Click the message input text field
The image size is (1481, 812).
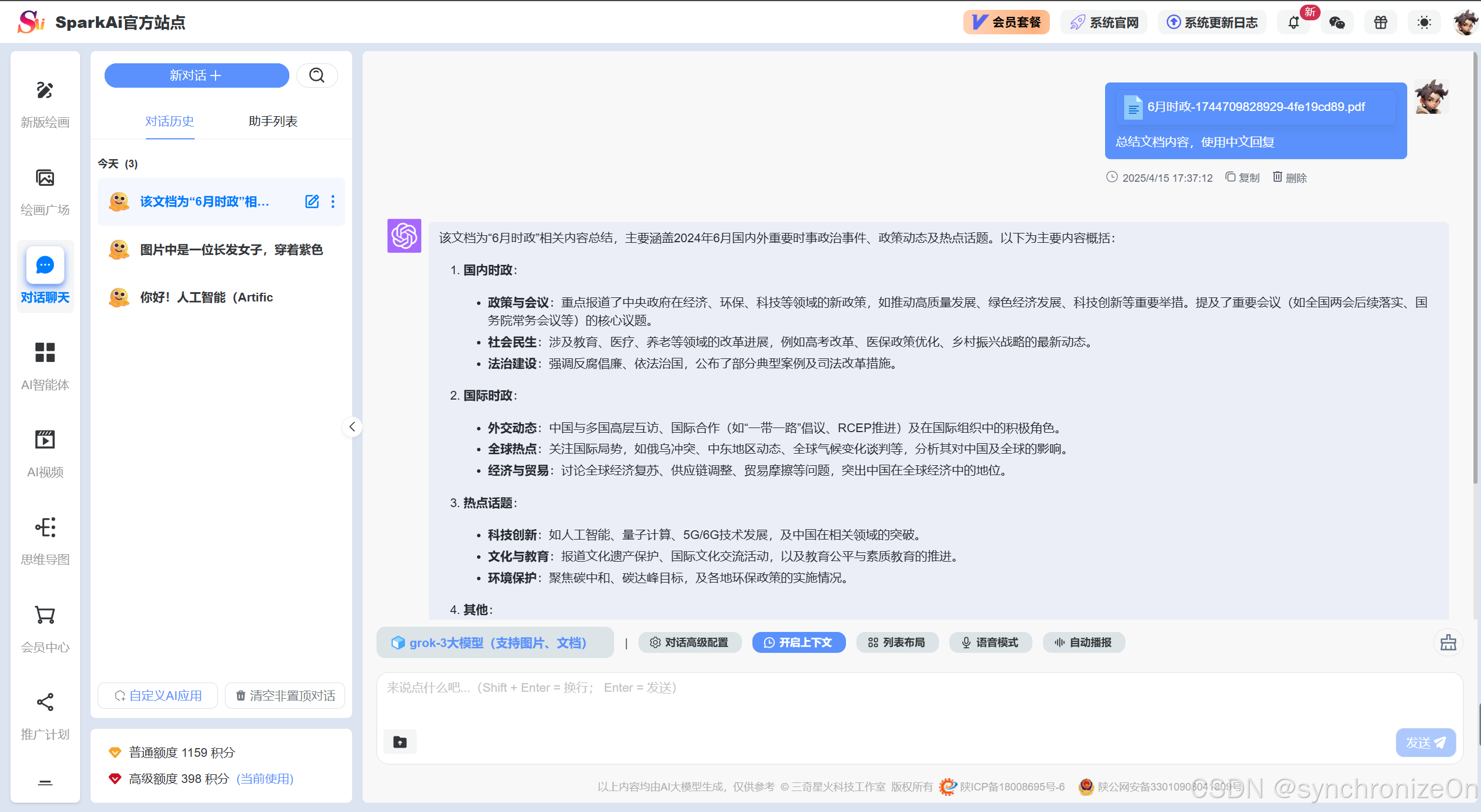(x=872, y=700)
